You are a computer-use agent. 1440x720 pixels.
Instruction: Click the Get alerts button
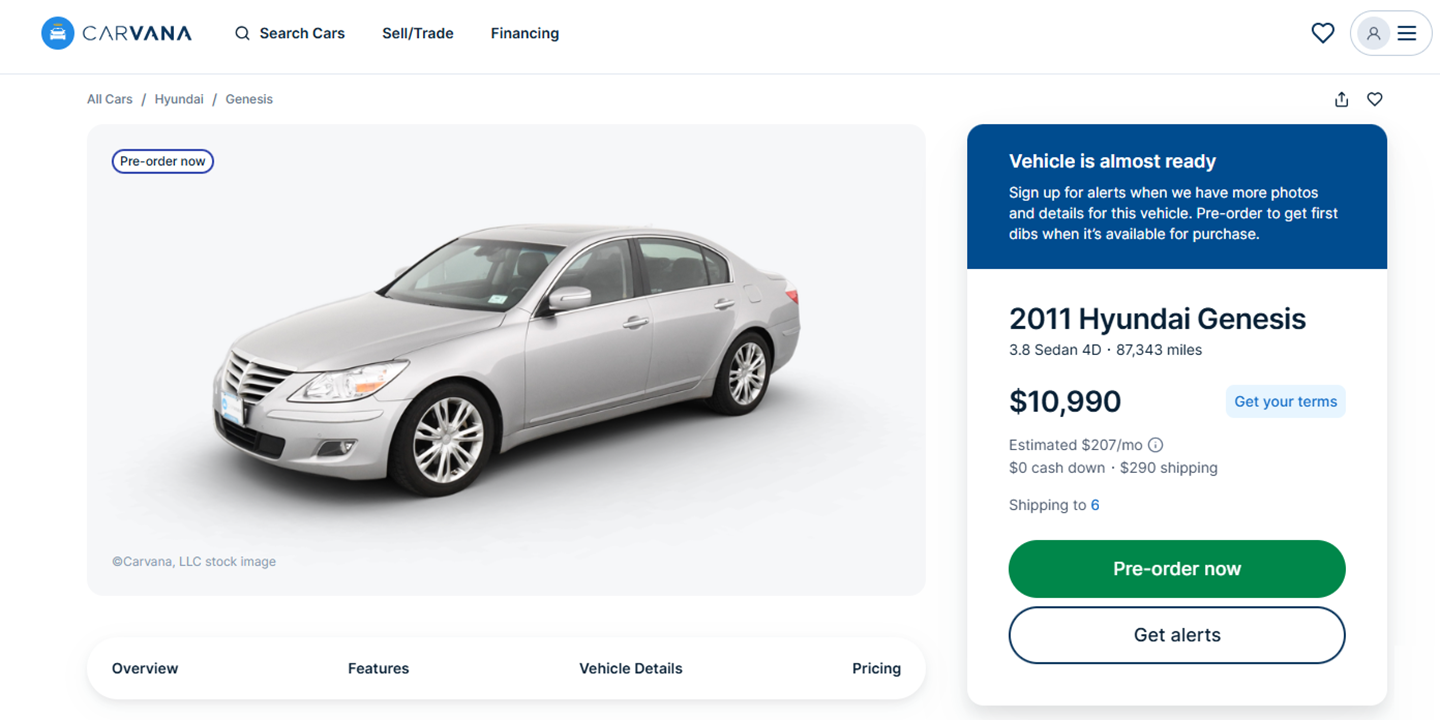point(1177,635)
